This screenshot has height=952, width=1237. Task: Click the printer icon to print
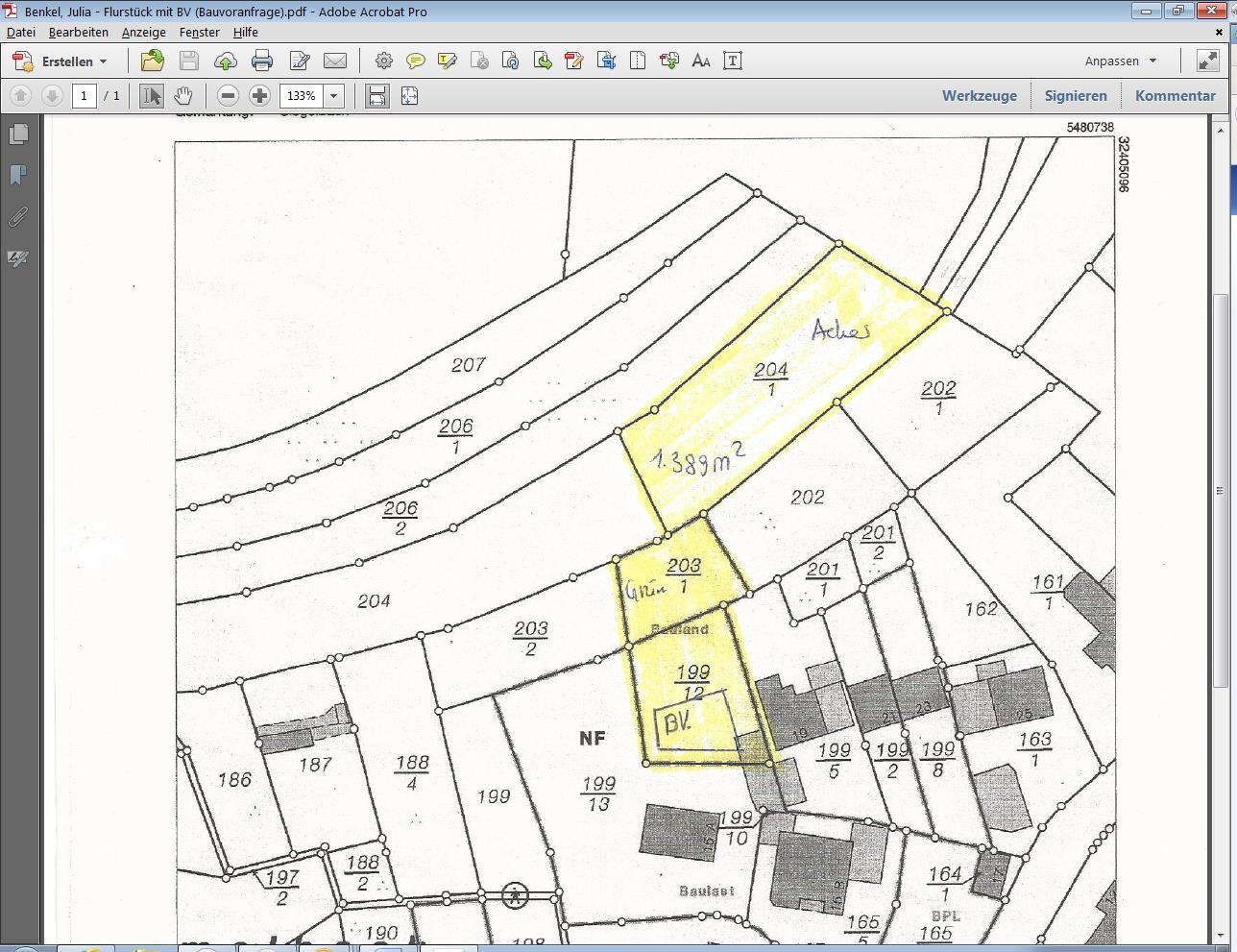click(262, 61)
